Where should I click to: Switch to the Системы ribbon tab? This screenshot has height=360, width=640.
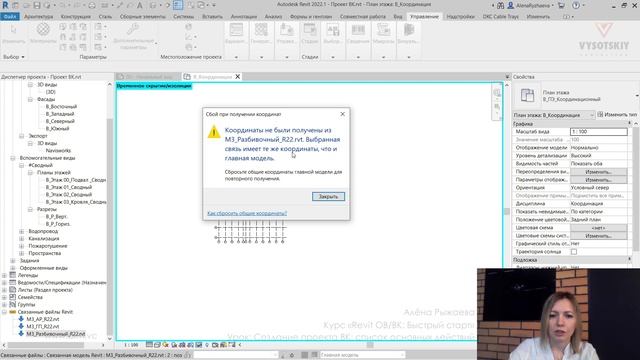[183, 17]
